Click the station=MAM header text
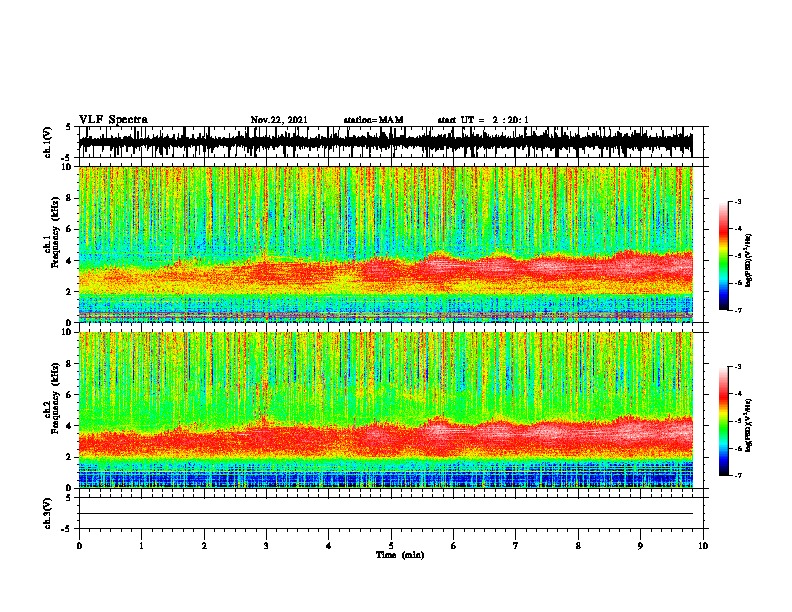 [x=374, y=120]
